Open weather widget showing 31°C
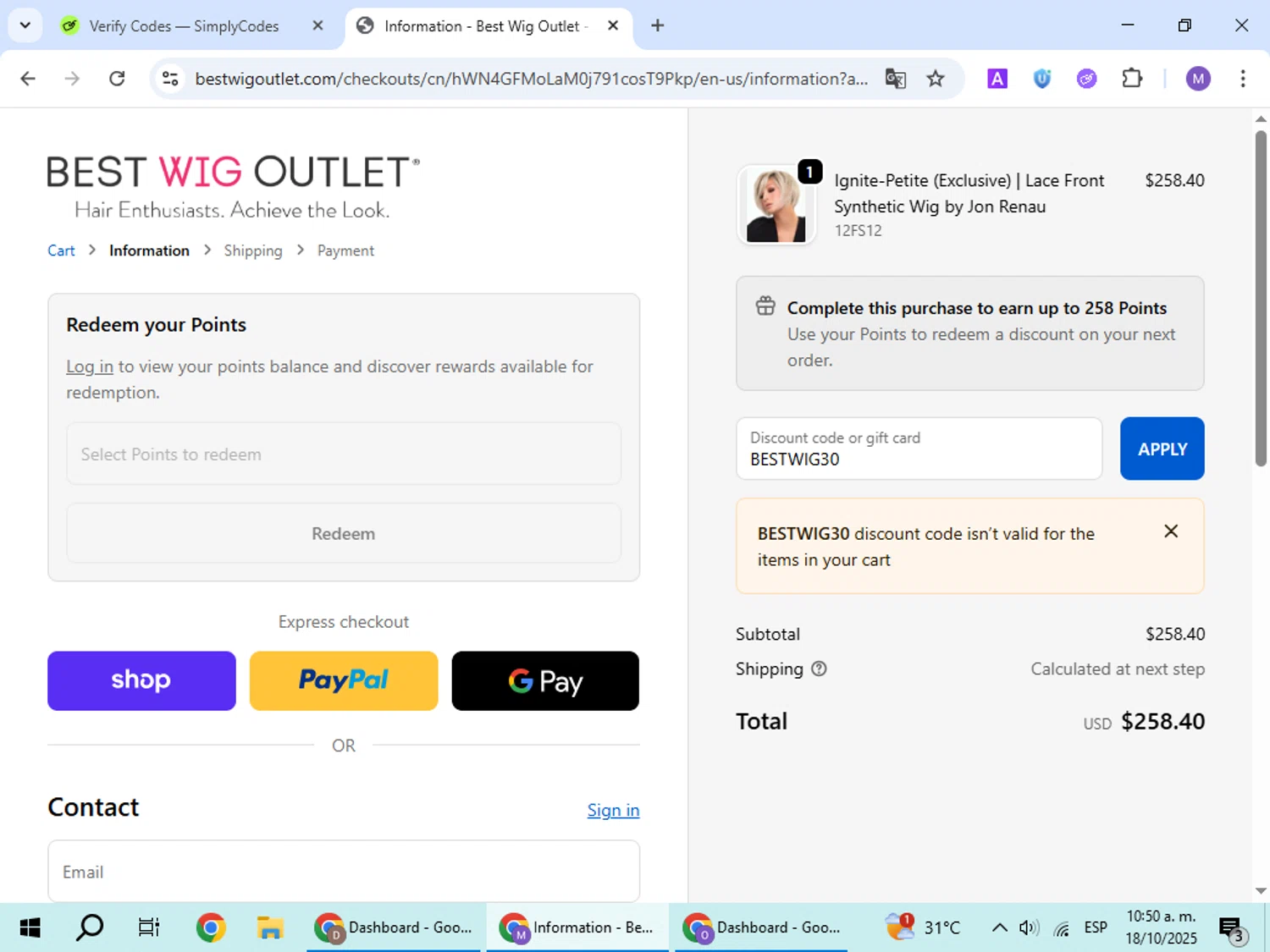The image size is (1270, 952). coord(923,927)
